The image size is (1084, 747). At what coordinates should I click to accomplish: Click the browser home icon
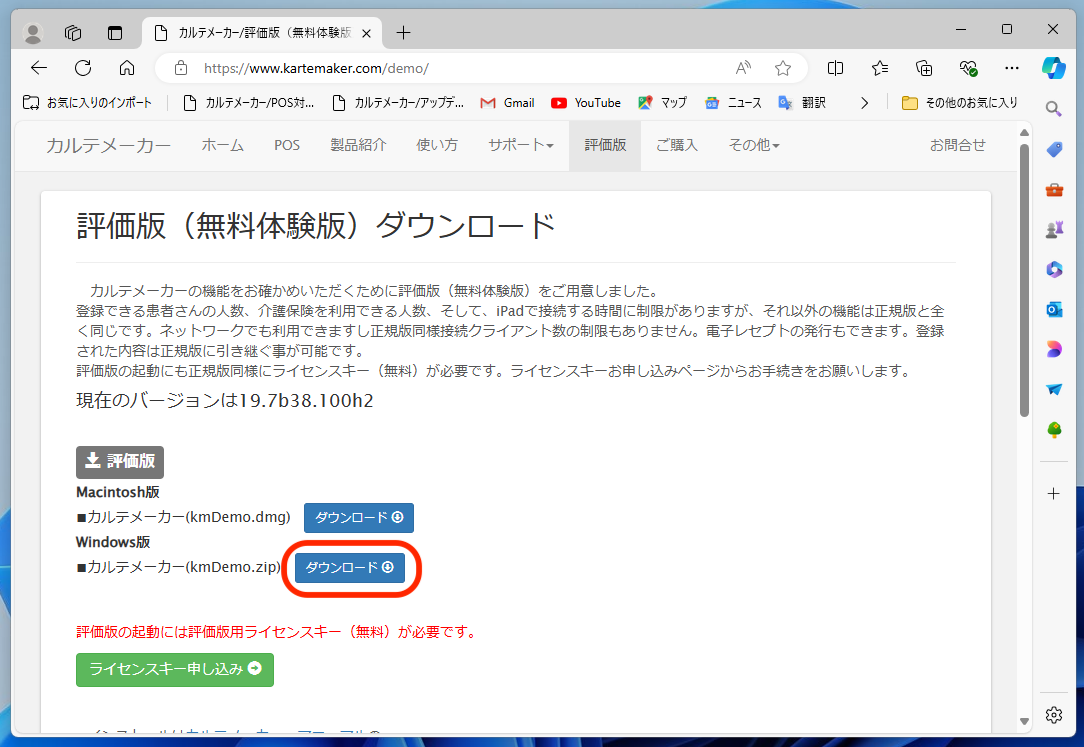point(127,68)
